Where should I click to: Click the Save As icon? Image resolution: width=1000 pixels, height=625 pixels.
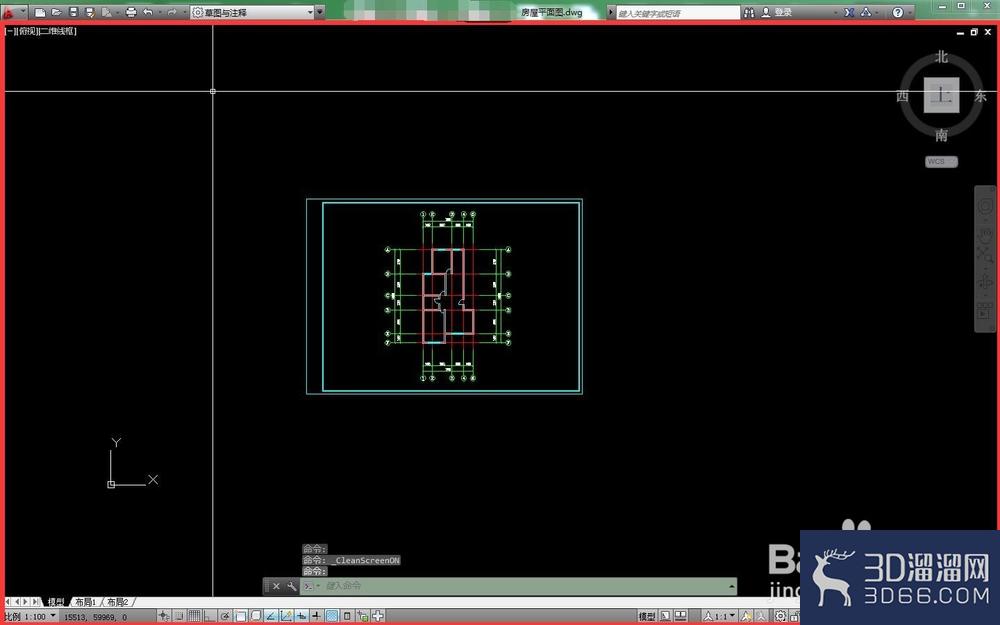click(x=90, y=12)
